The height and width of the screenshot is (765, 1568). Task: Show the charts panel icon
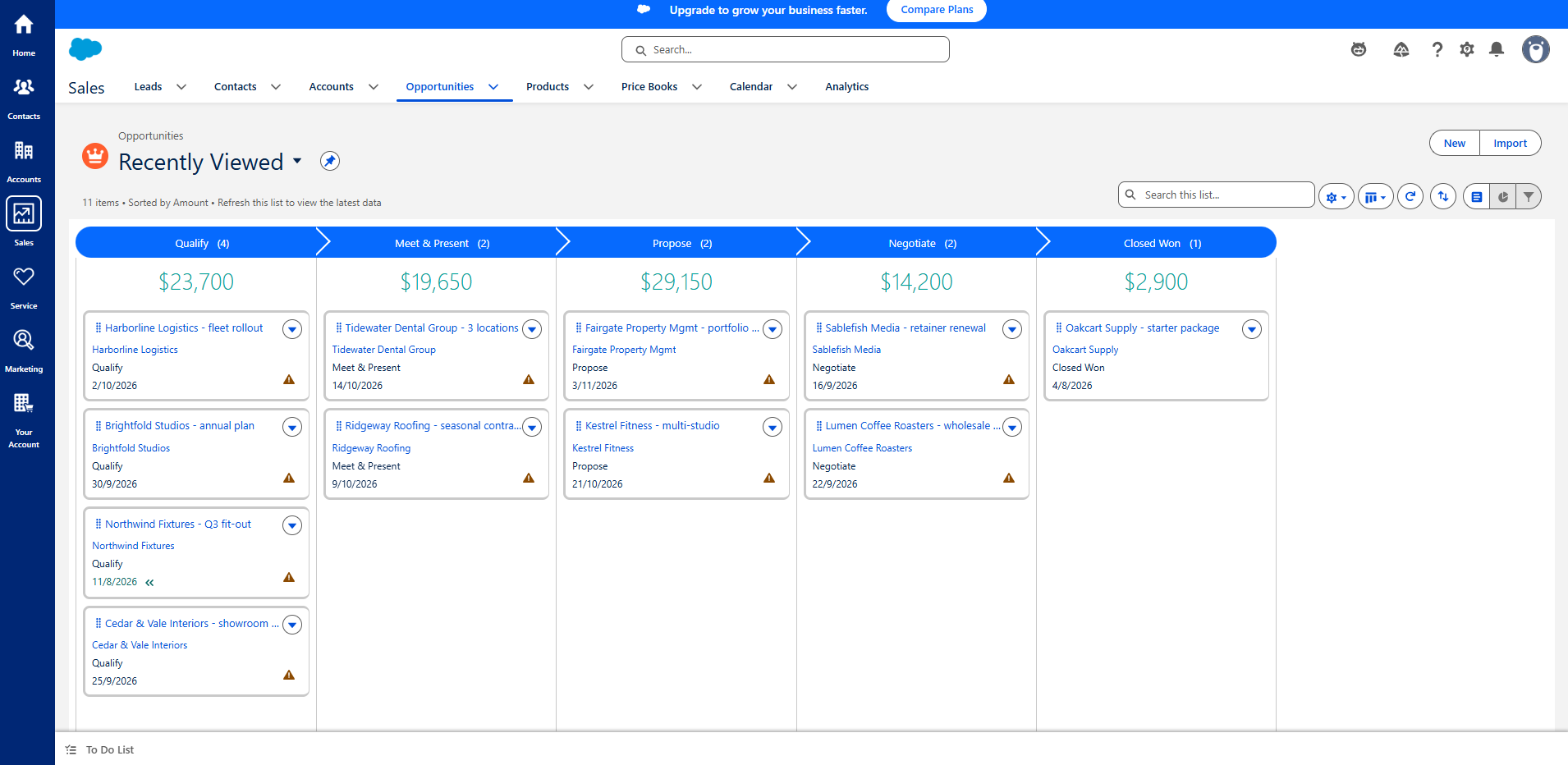click(x=1503, y=196)
